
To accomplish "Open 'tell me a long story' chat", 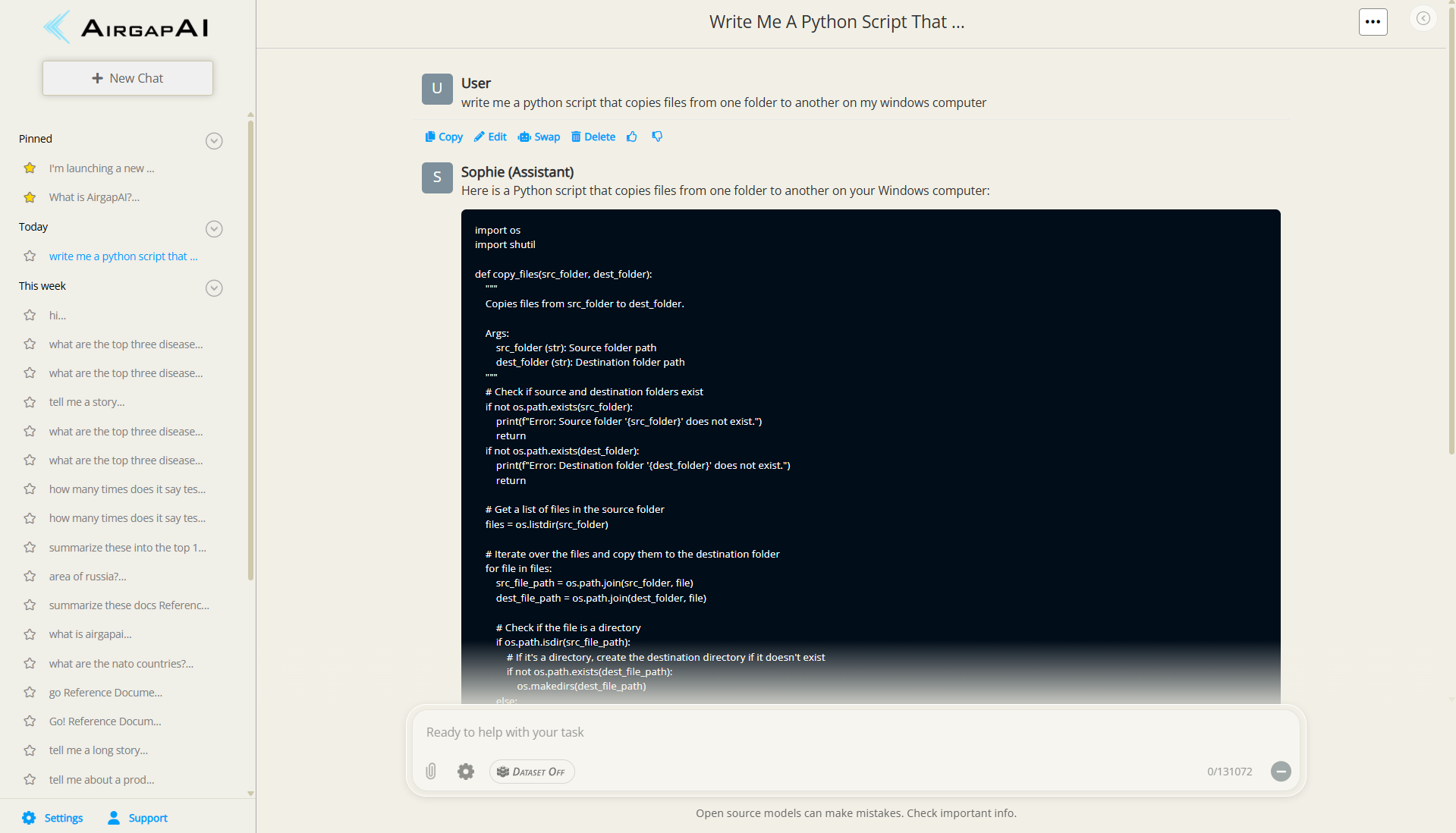I will 99,750.
